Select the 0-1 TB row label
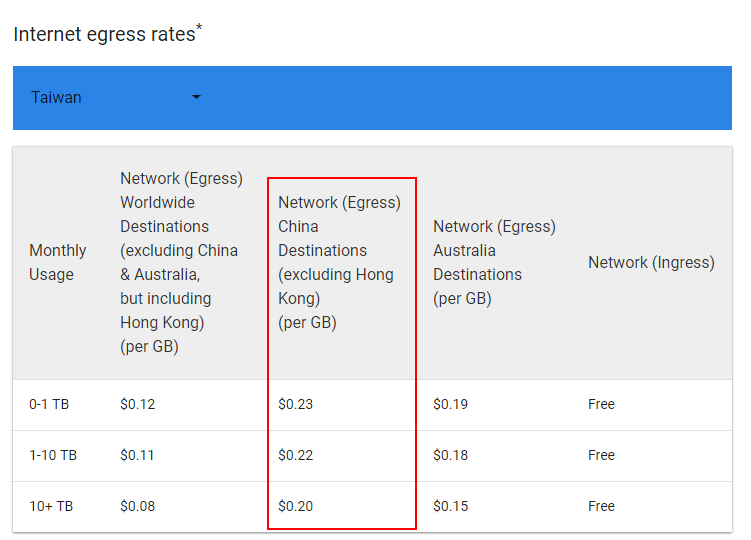 pos(49,404)
